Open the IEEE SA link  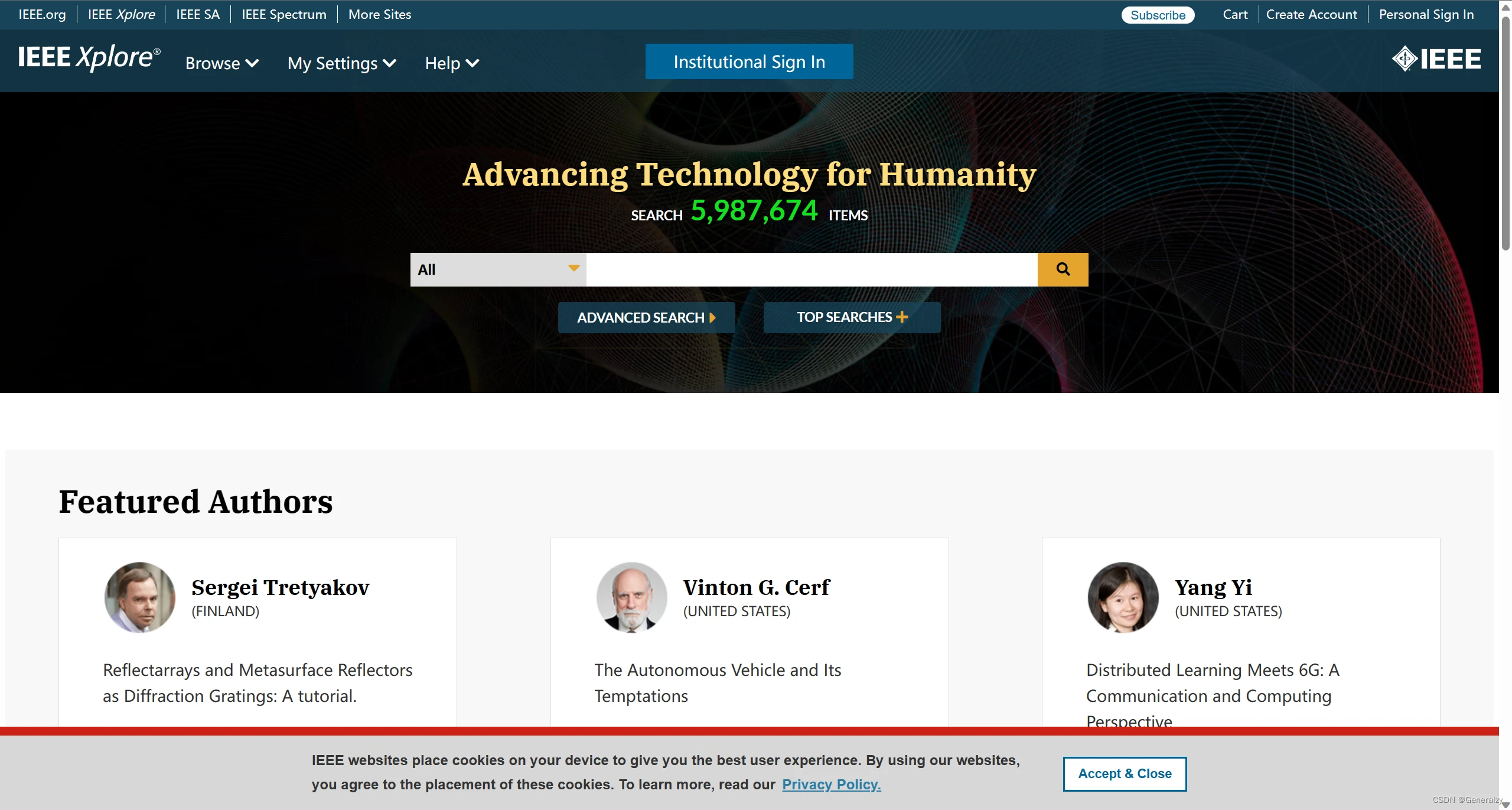tap(198, 14)
